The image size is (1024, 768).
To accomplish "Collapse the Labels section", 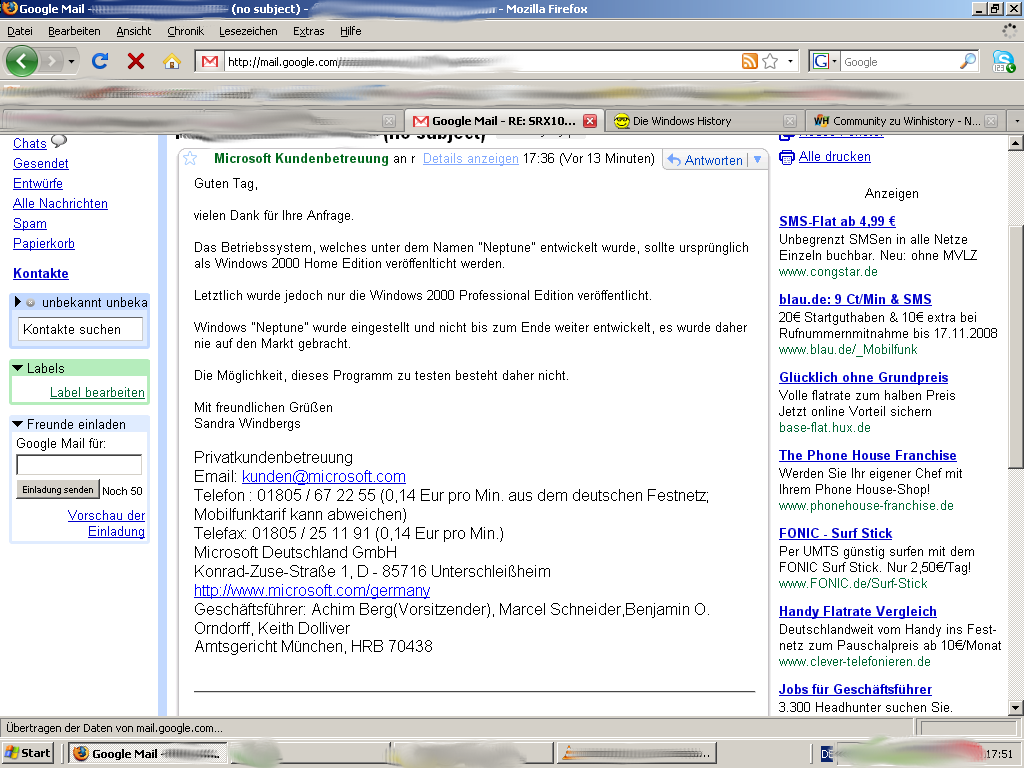I will tap(18, 368).
